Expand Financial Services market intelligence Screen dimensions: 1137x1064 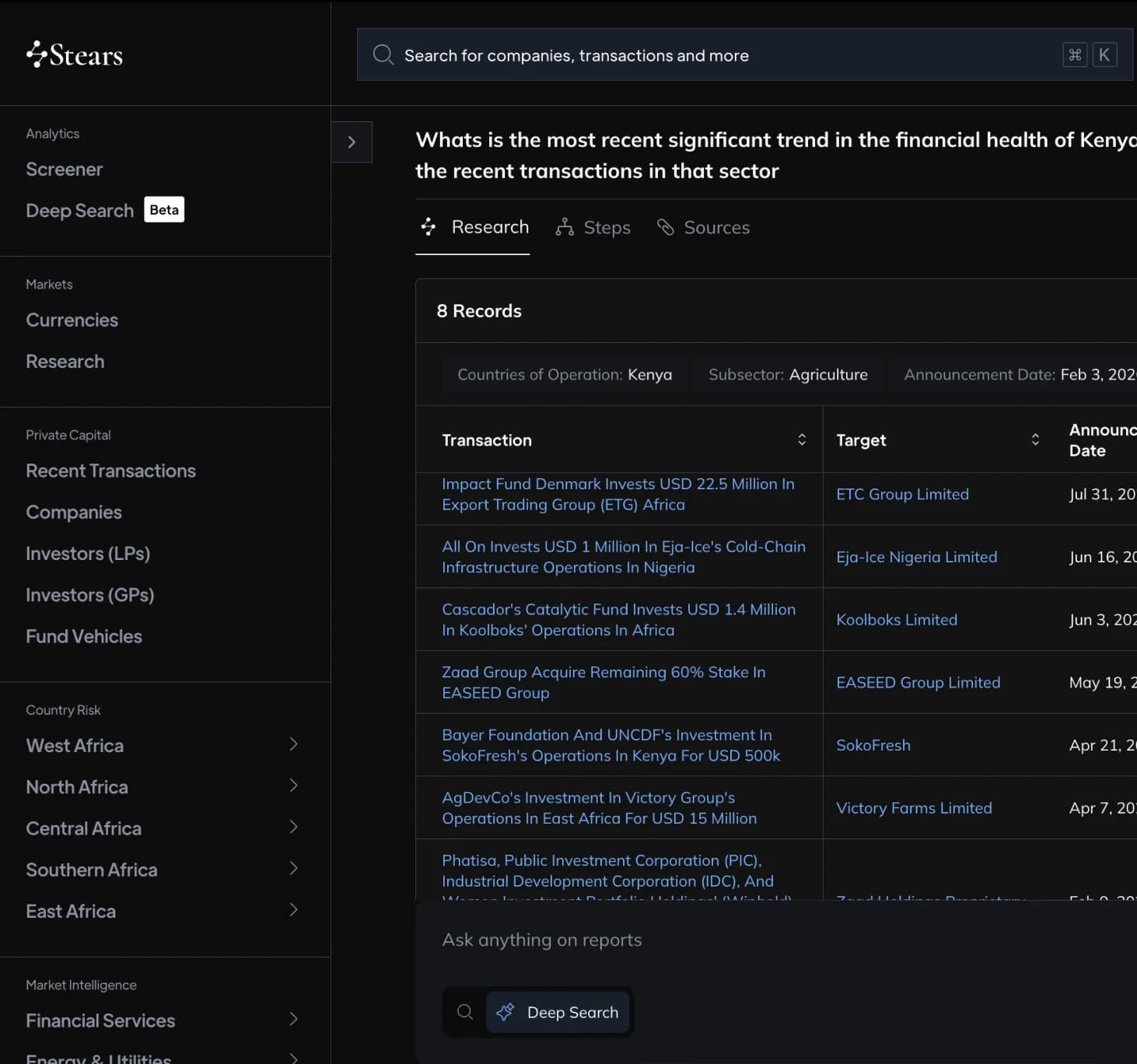click(x=294, y=1019)
